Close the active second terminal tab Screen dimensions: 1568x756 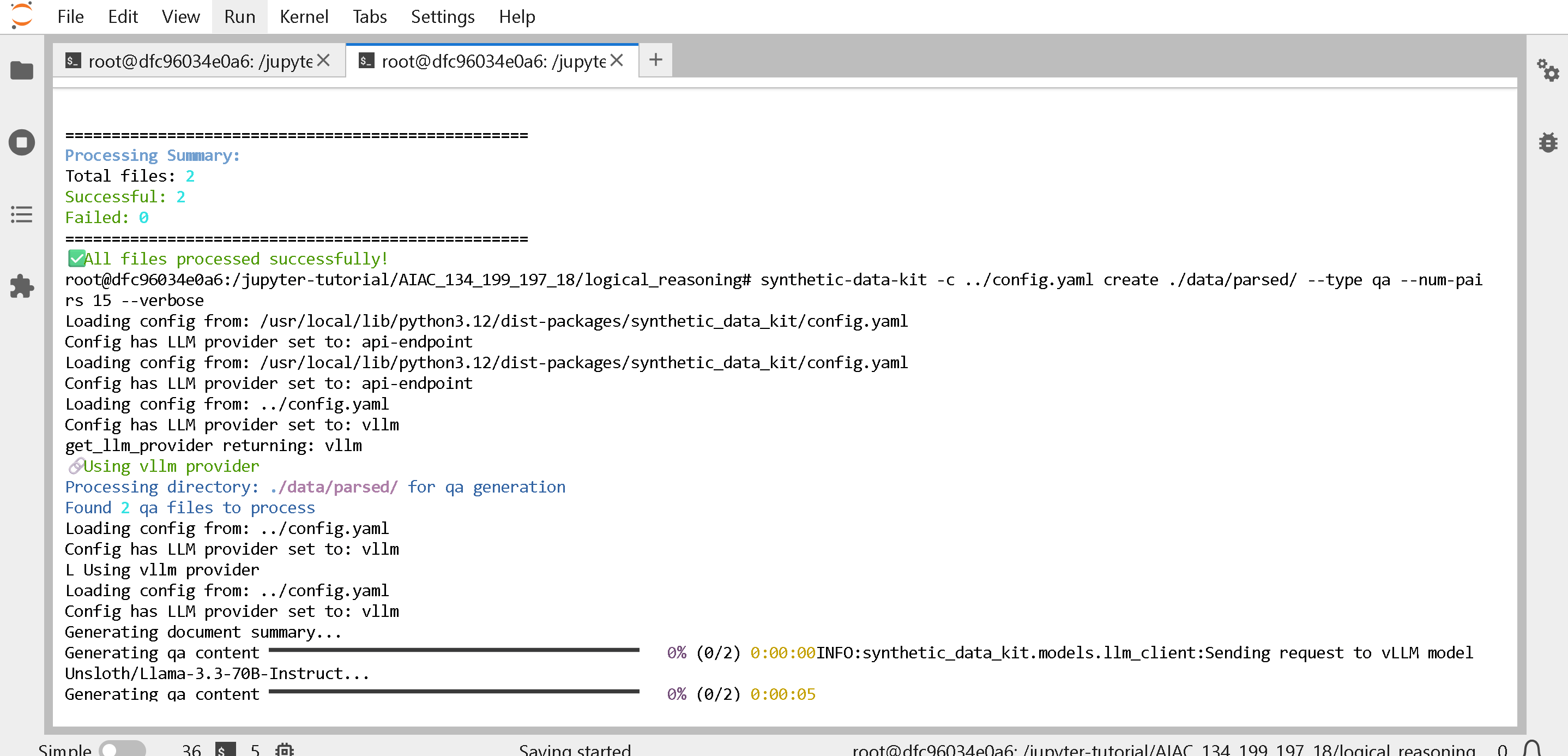(617, 61)
